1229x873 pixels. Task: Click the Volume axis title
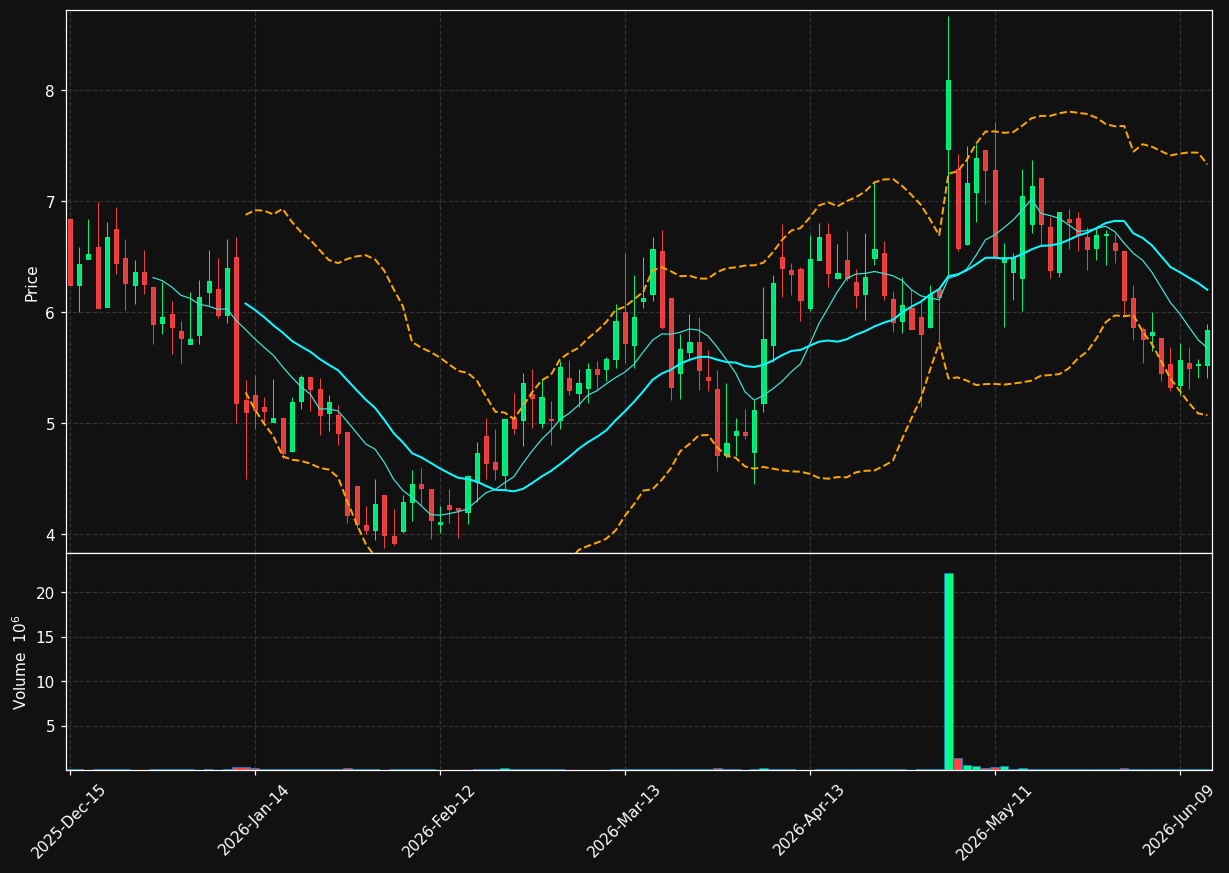(x=20, y=662)
